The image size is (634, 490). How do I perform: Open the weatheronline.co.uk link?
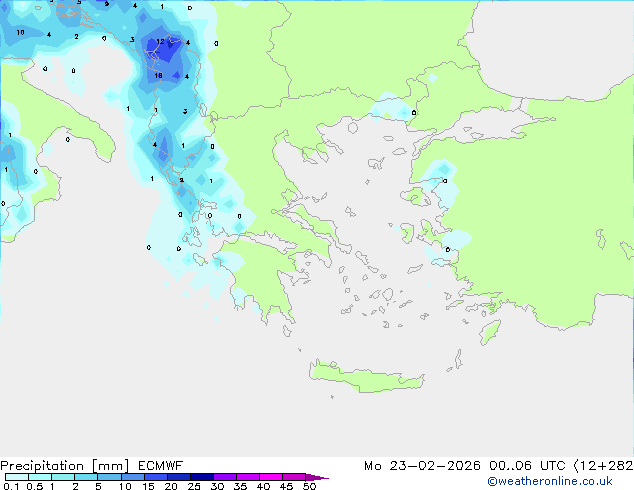[550, 481]
